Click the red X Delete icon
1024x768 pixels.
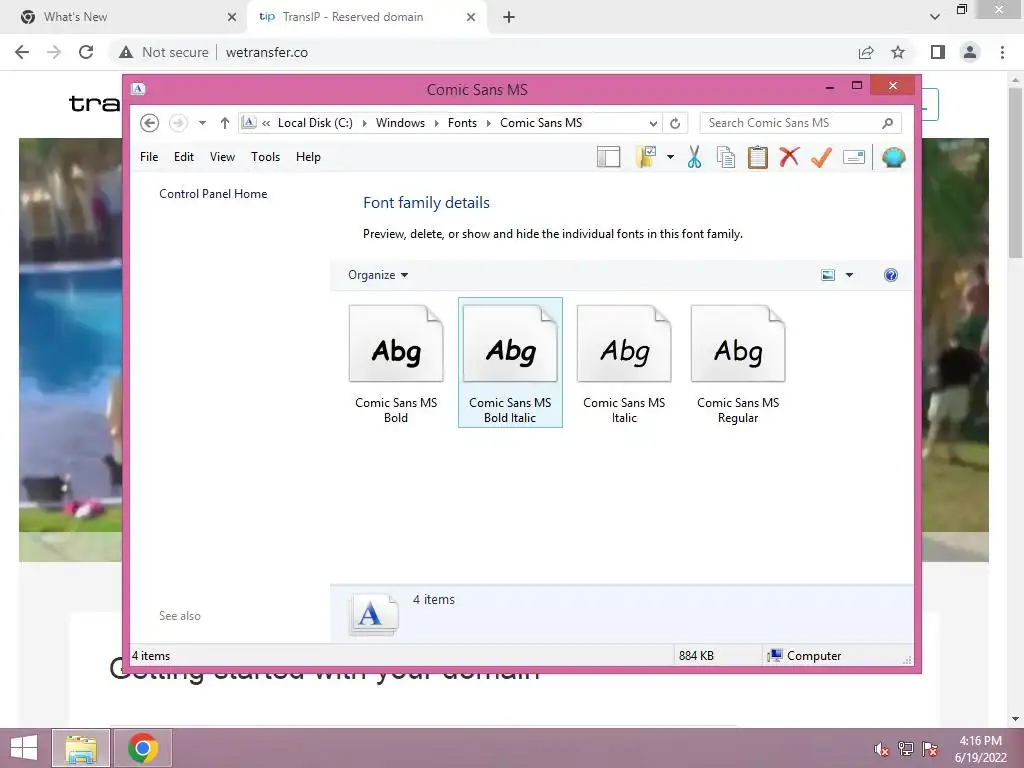click(789, 157)
